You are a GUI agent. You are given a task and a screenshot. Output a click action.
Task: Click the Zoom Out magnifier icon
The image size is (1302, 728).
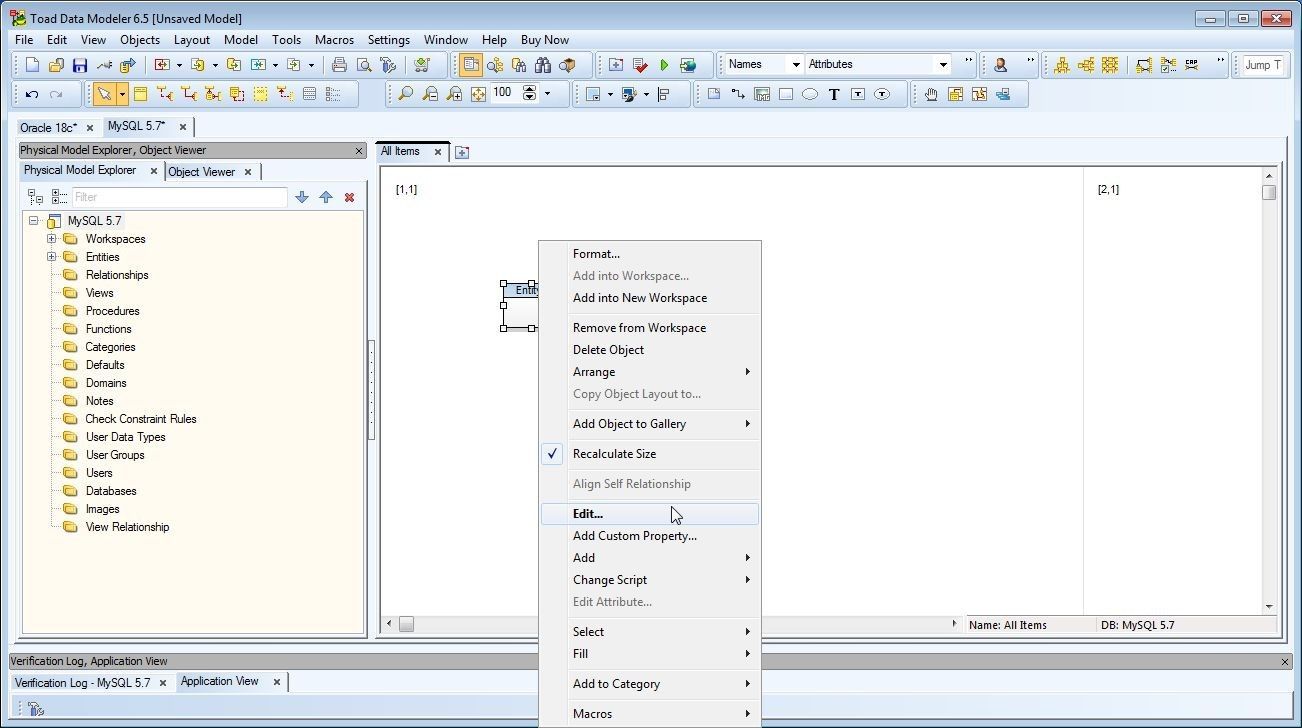click(430, 94)
